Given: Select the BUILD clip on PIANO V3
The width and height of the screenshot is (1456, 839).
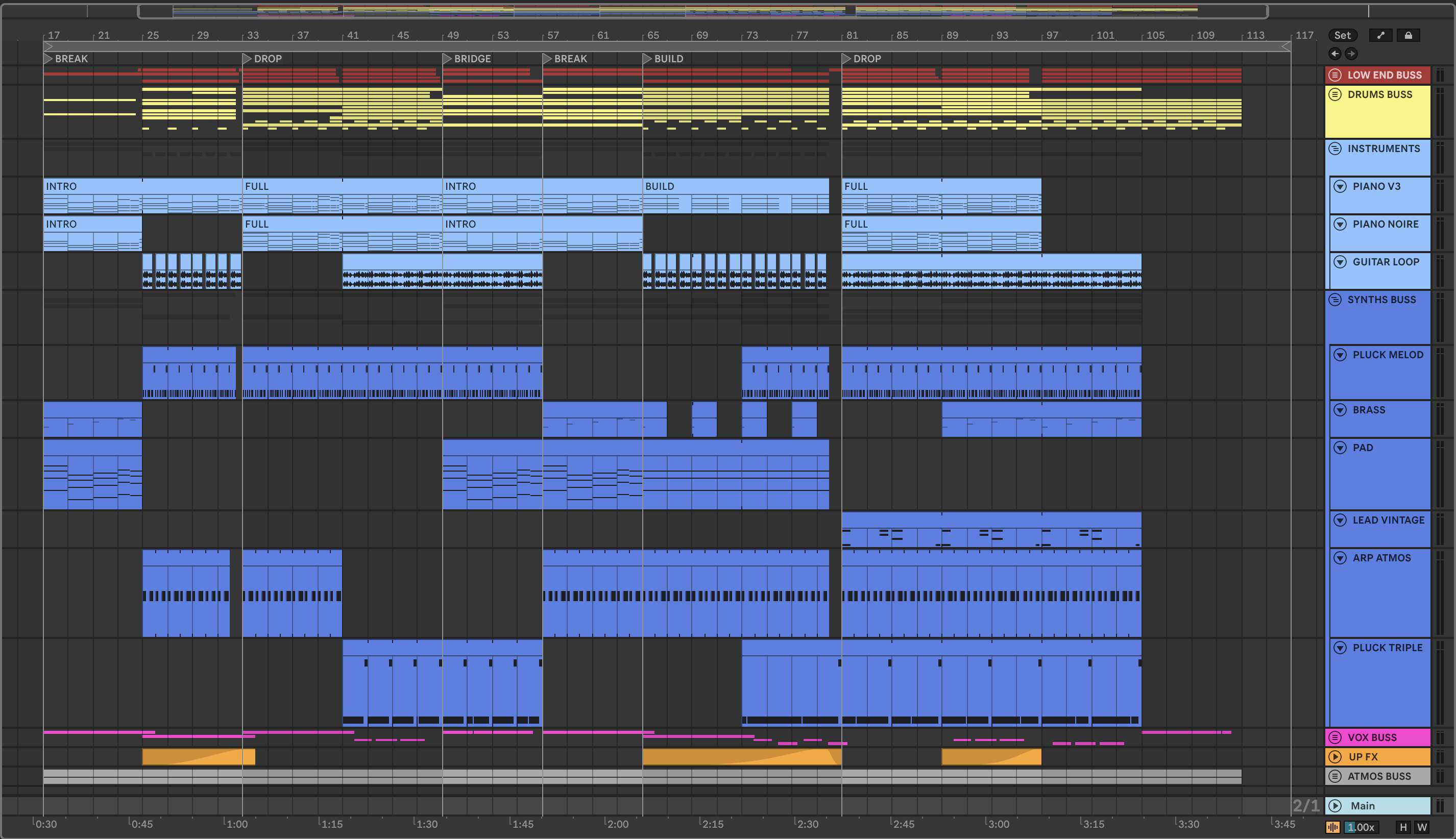Looking at the screenshot, I should 735,186.
